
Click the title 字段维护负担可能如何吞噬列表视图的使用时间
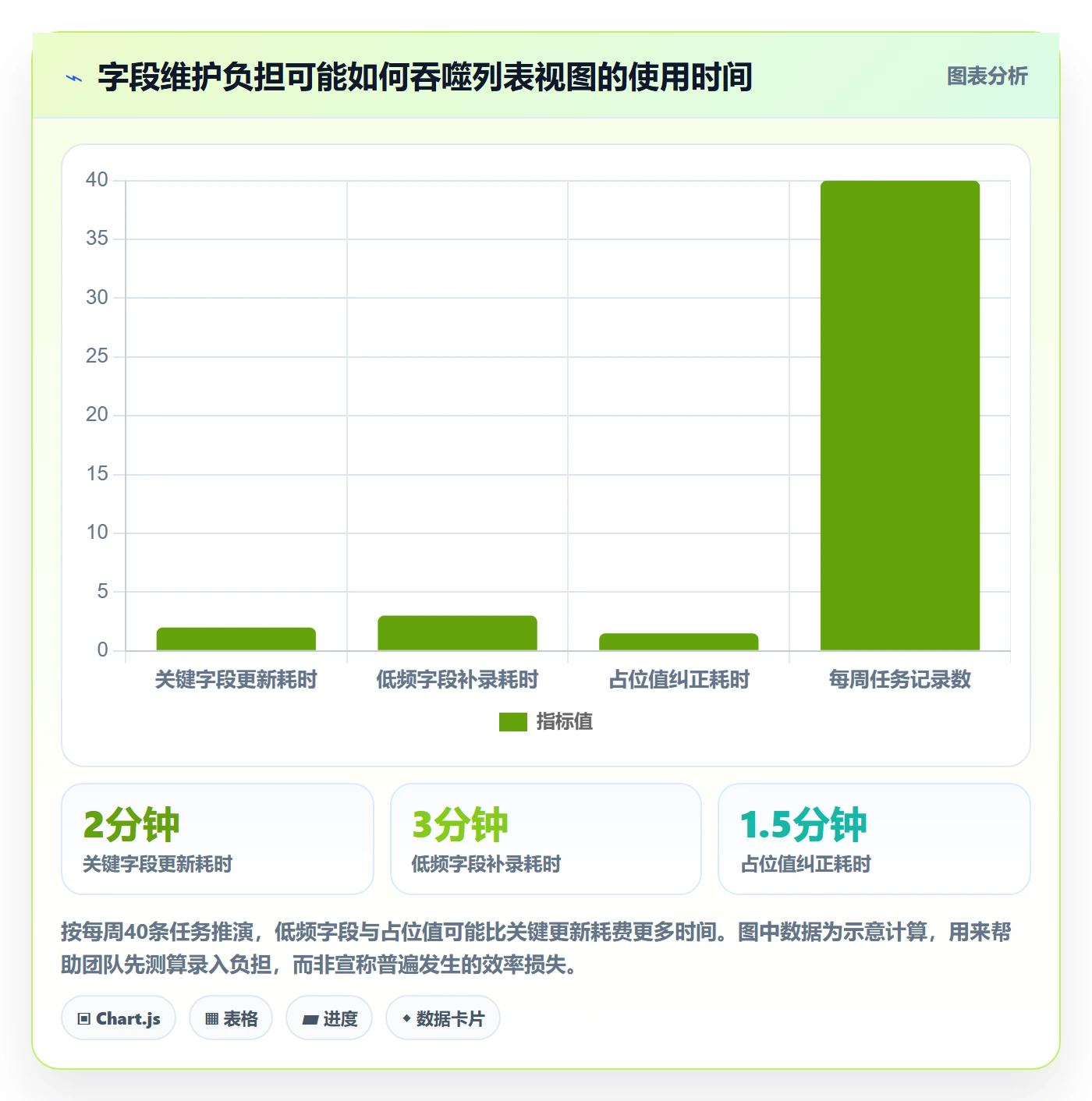coord(425,77)
